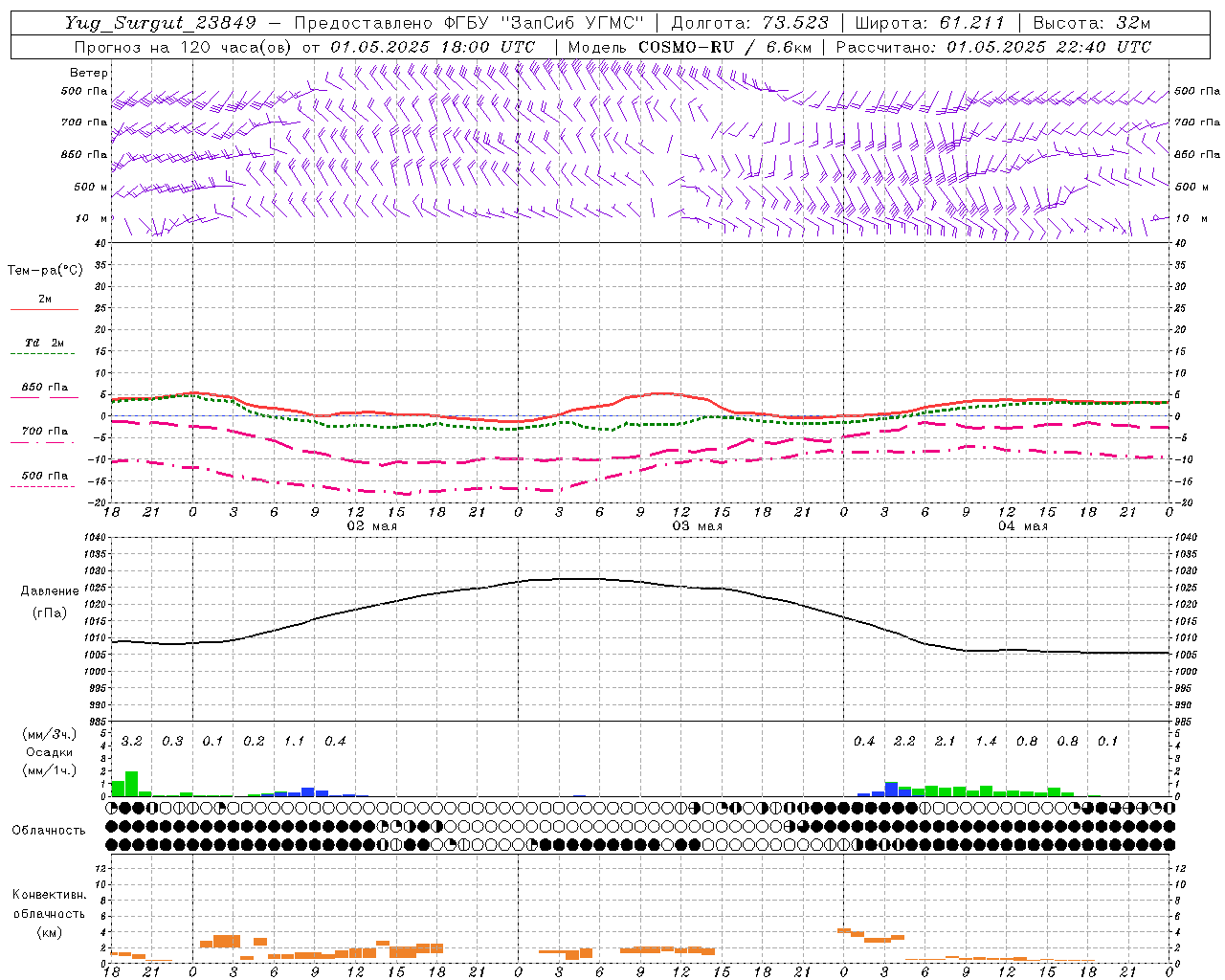Click the '(мм/1ч.)' precipitation unit label
The height and width of the screenshot is (980, 1225).
(49, 770)
